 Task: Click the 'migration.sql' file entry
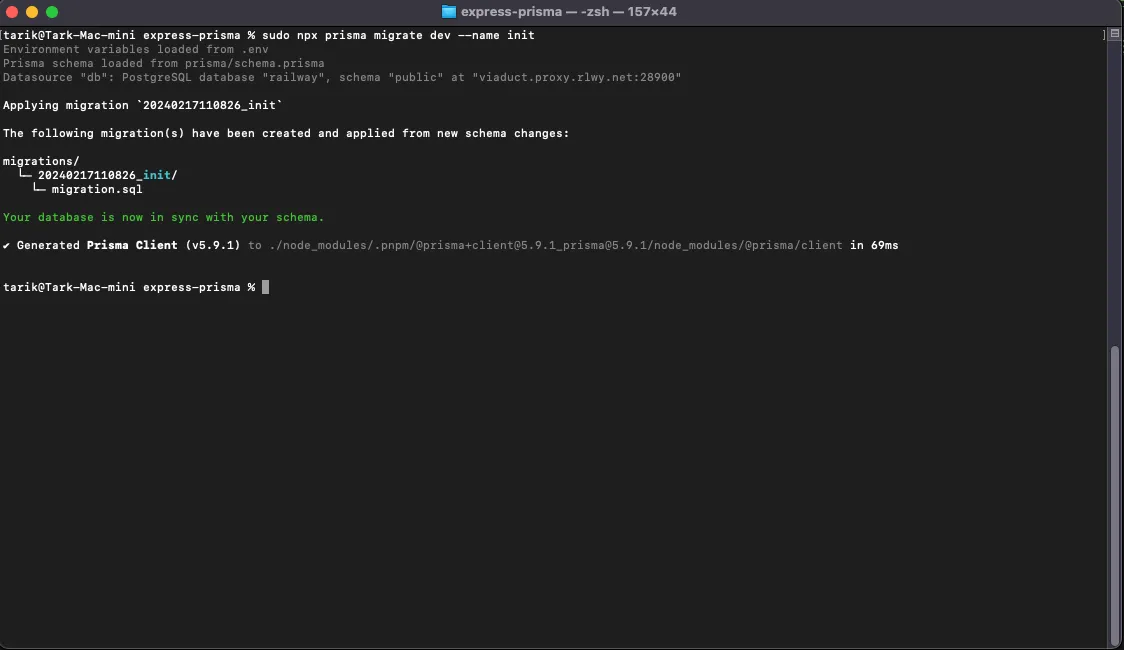tap(97, 189)
